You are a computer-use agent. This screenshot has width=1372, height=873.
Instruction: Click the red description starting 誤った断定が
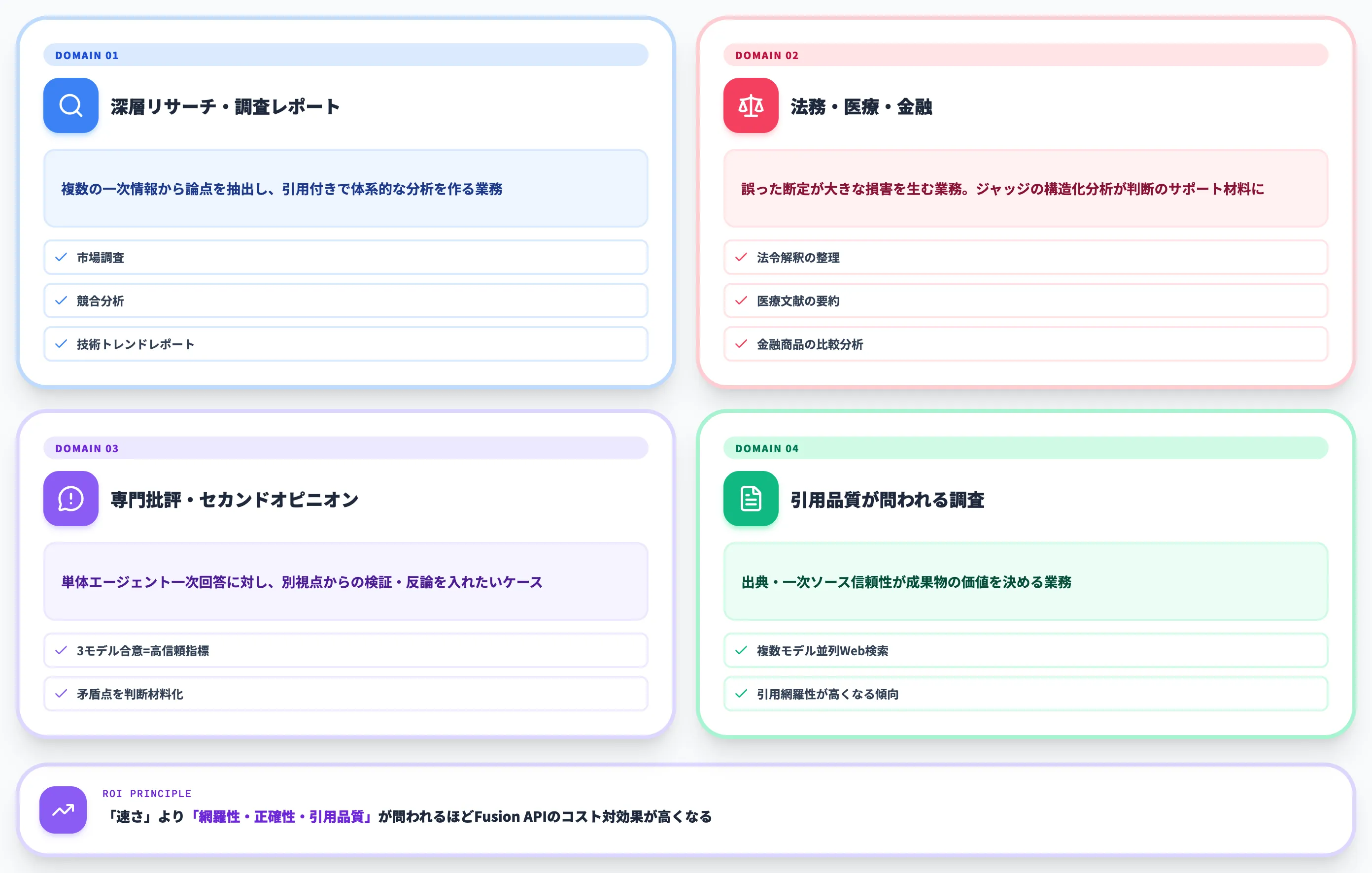coord(1002,189)
